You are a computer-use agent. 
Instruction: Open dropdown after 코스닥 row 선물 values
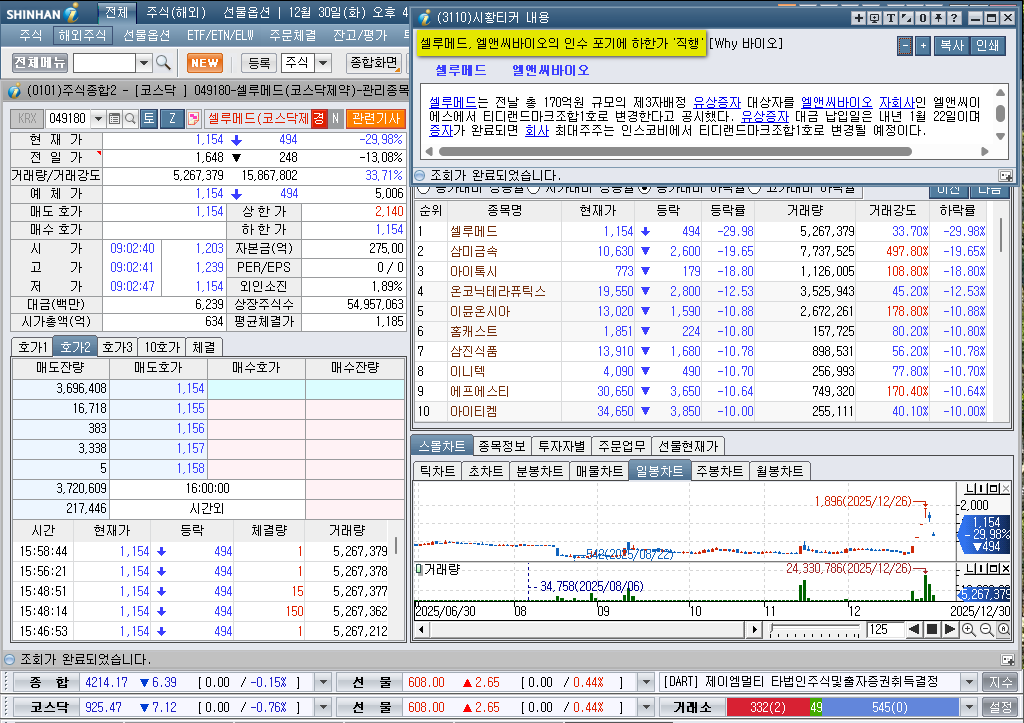[x=646, y=707]
